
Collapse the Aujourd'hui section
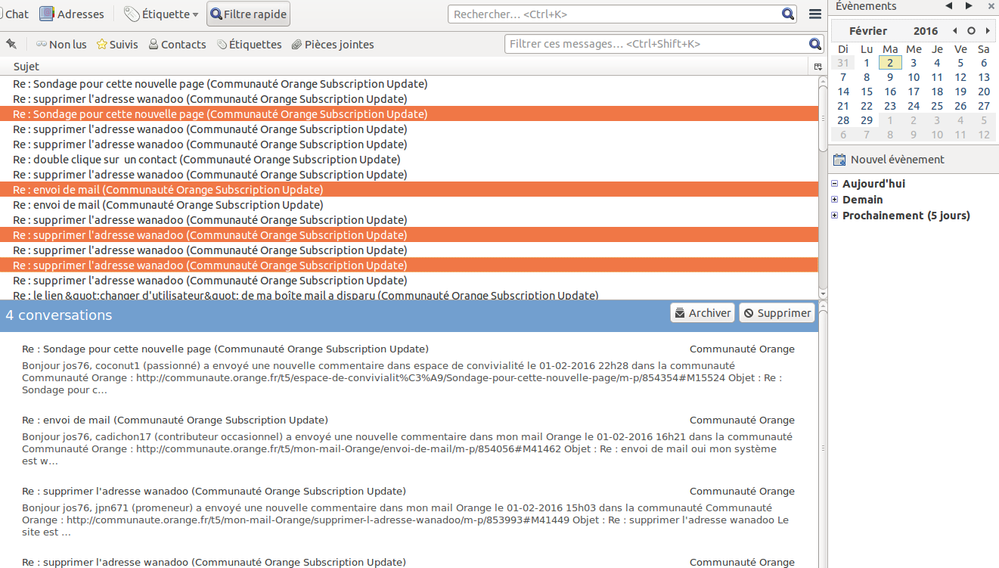coord(835,183)
